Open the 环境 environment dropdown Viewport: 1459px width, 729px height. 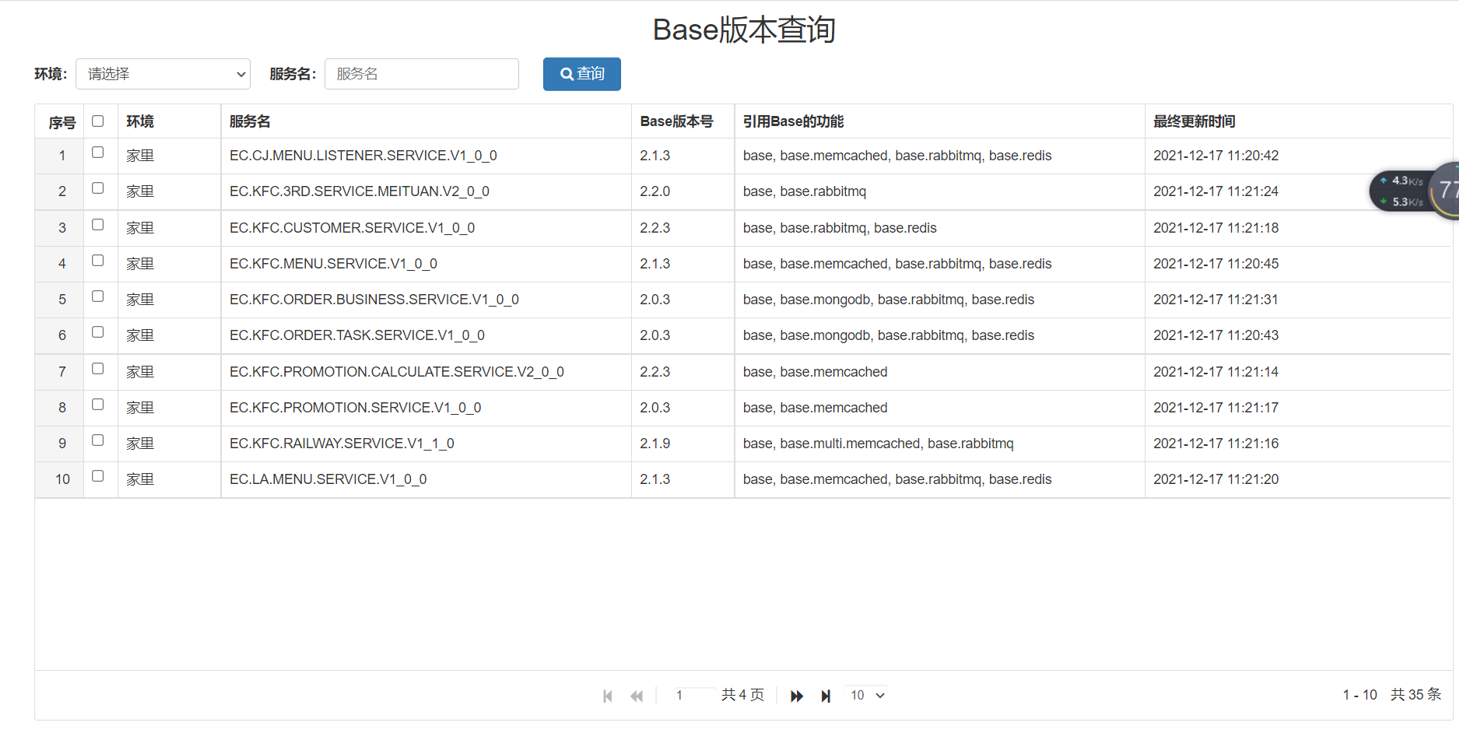click(163, 74)
